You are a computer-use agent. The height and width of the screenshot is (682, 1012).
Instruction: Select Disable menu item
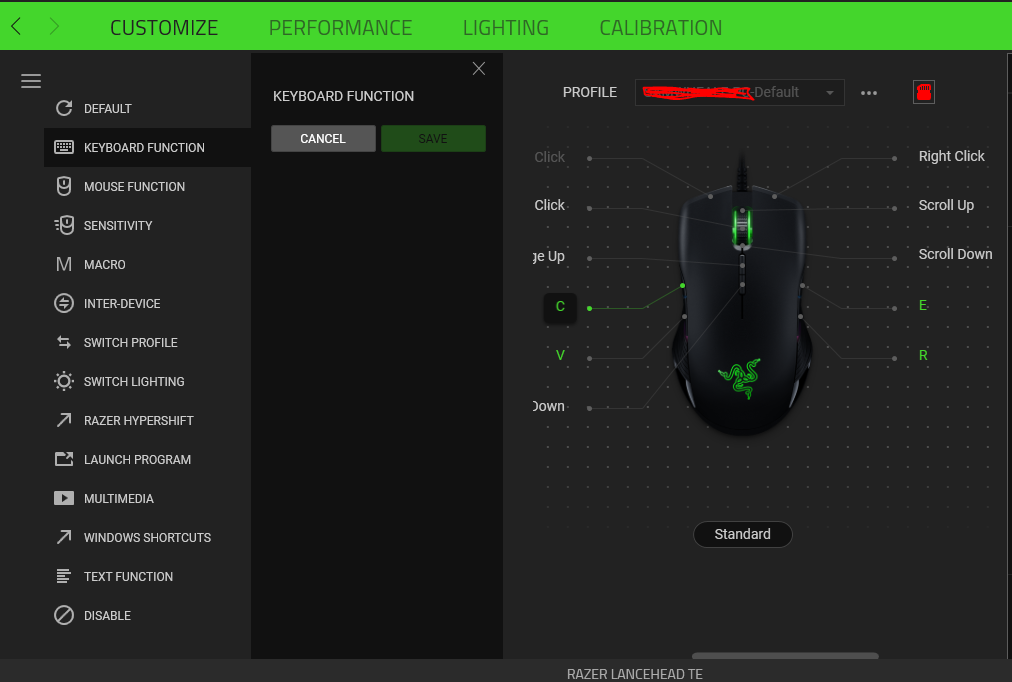coord(147,615)
